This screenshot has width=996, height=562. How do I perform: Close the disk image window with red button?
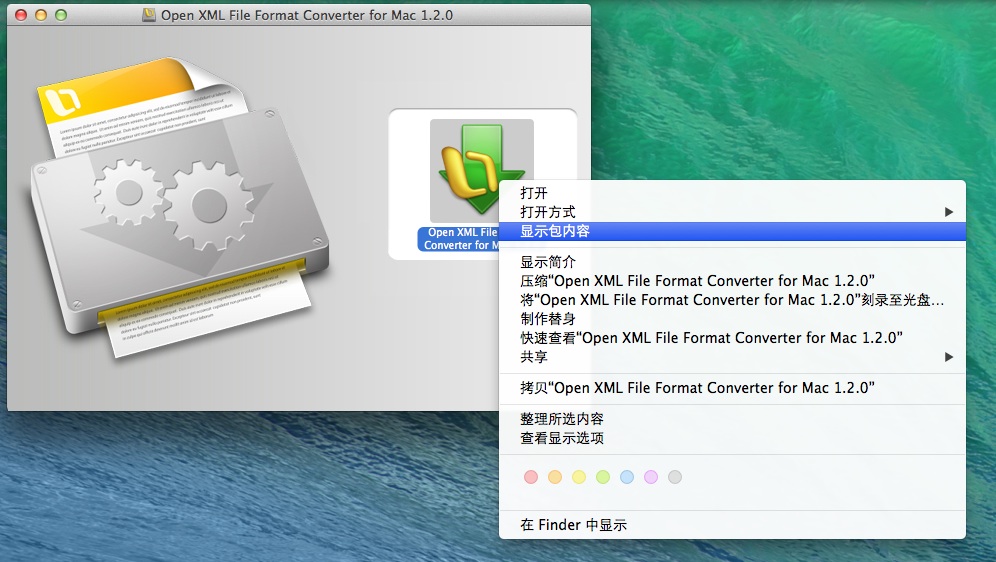[x=21, y=15]
